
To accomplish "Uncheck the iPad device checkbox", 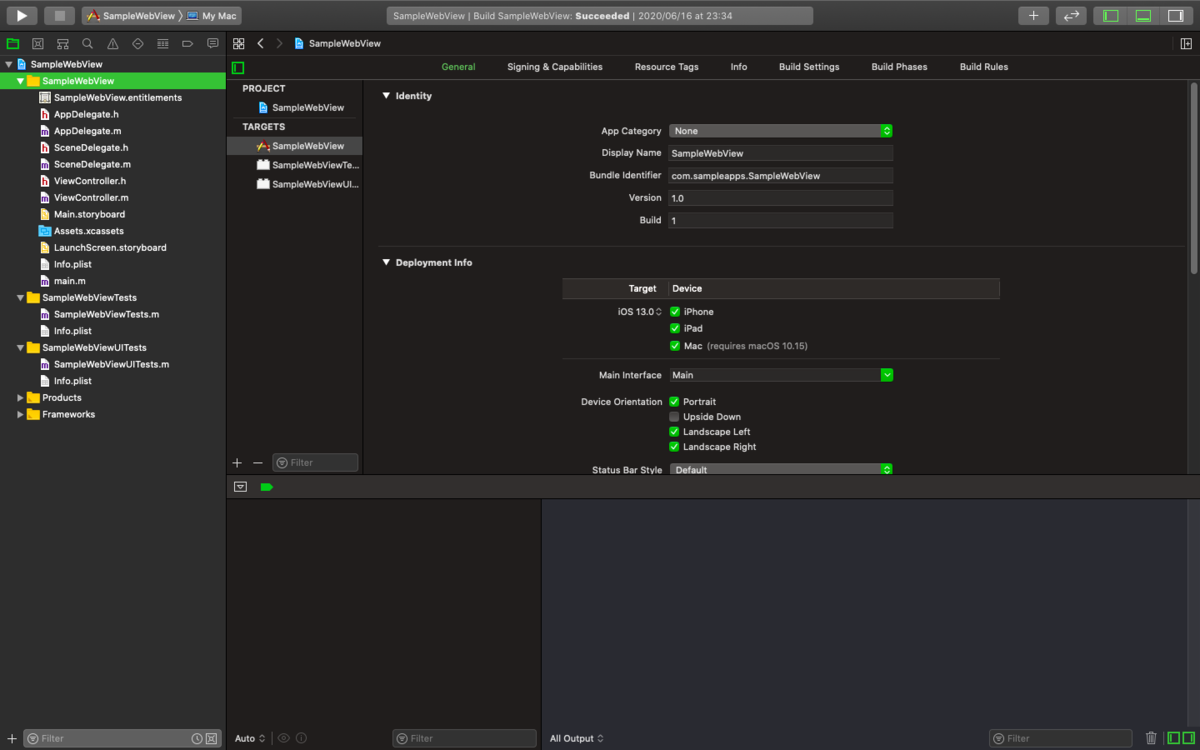I will (675, 328).
